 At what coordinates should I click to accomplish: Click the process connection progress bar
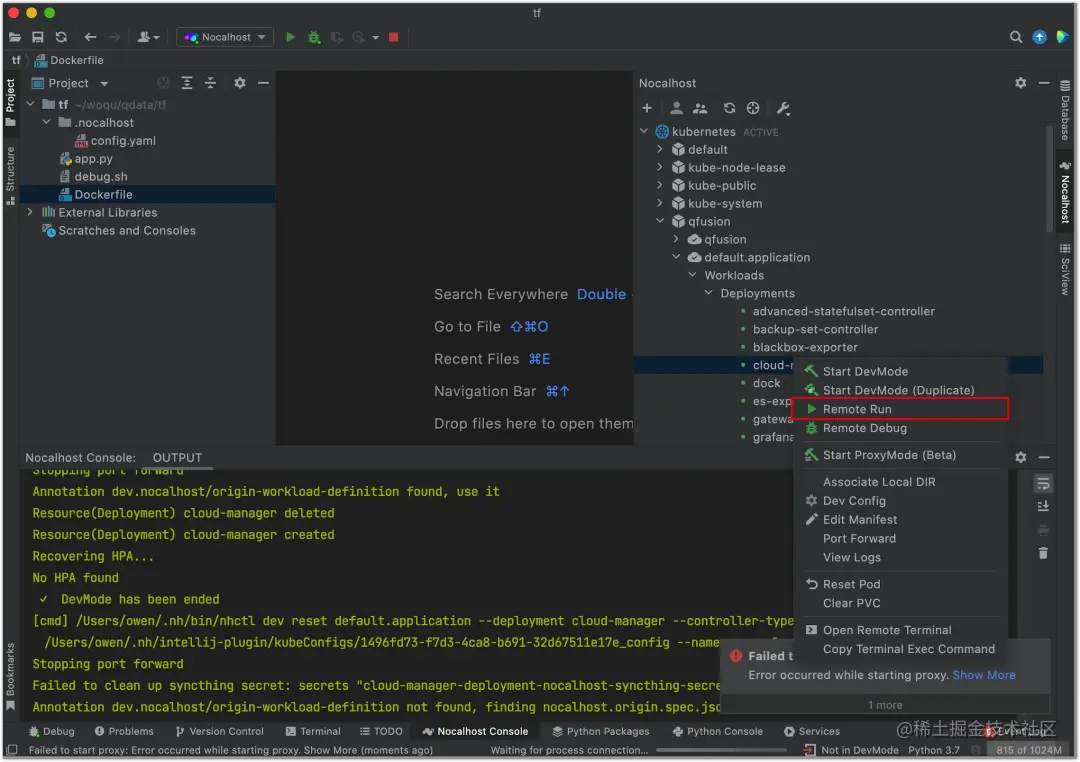point(721,750)
